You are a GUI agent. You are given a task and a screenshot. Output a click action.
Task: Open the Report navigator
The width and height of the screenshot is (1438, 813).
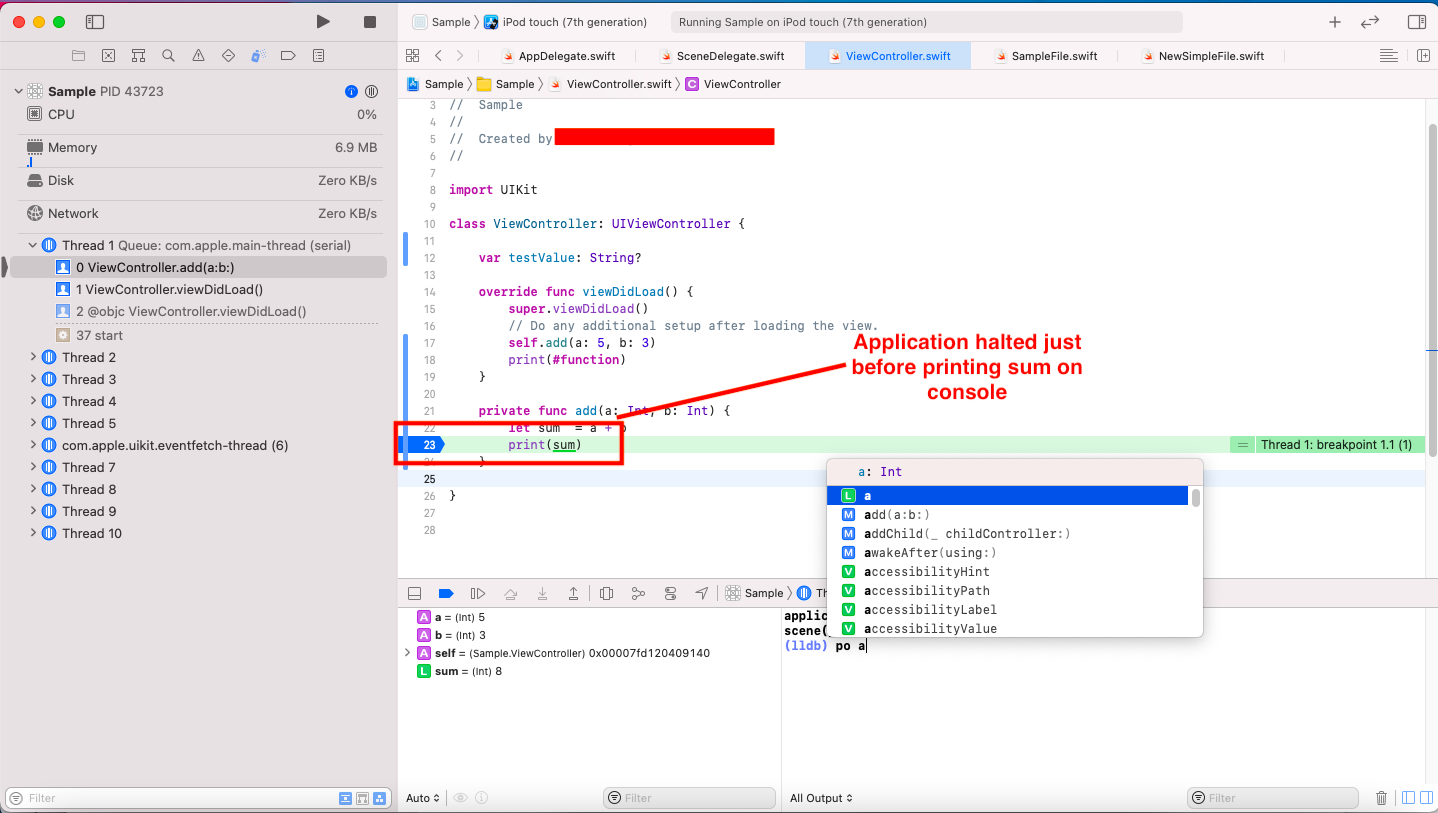[x=318, y=56]
